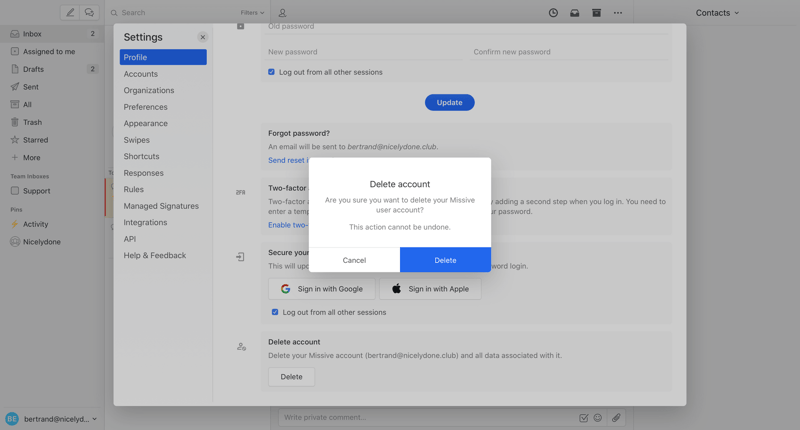Screen dimensions: 800x430
Task: Click the Write private comment field
Action: click(x=428, y=417)
